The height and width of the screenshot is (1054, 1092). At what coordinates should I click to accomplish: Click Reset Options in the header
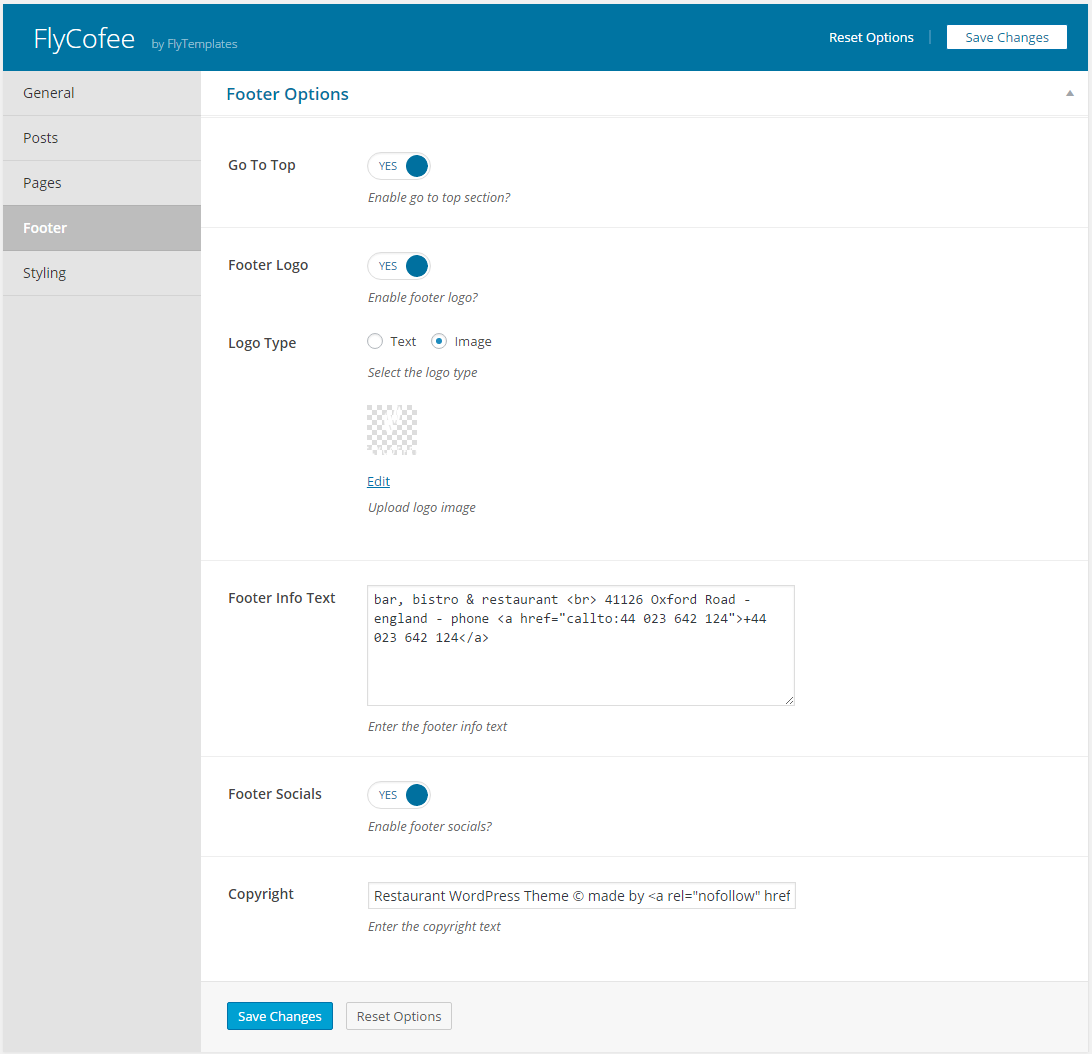click(871, 38)
